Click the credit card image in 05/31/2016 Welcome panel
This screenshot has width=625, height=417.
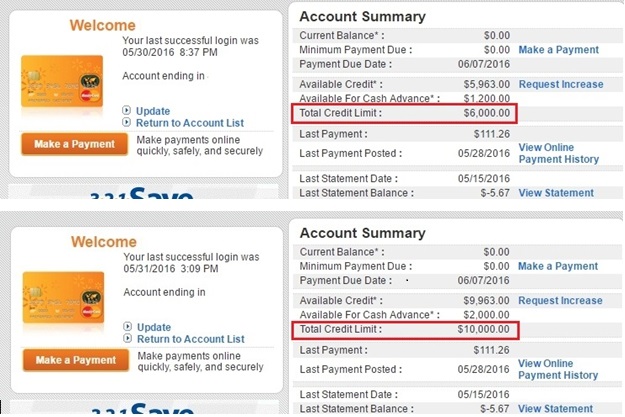pyautogui.click(x=62, y=299)
